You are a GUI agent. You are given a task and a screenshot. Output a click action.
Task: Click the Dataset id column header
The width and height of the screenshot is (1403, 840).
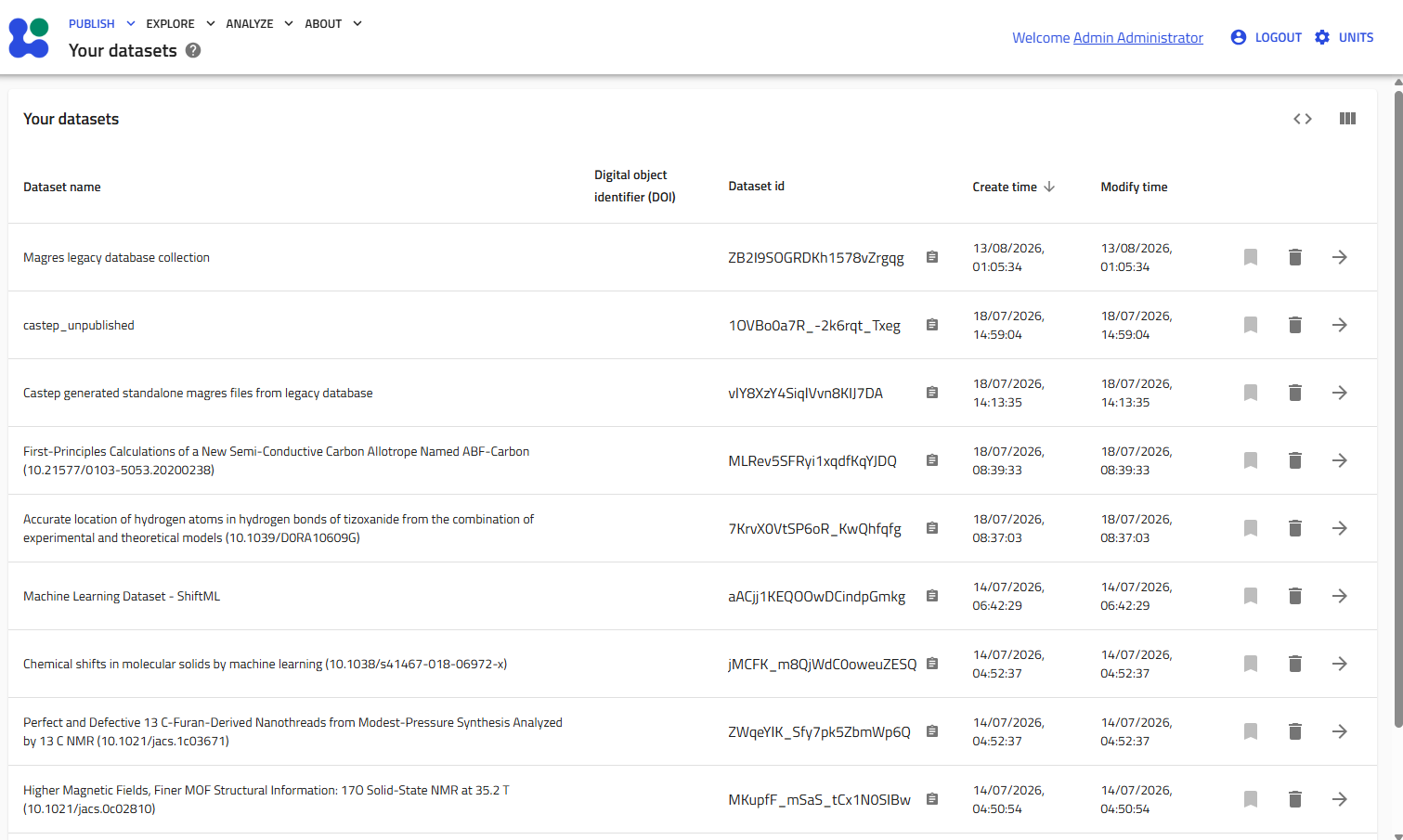[756, 186]
